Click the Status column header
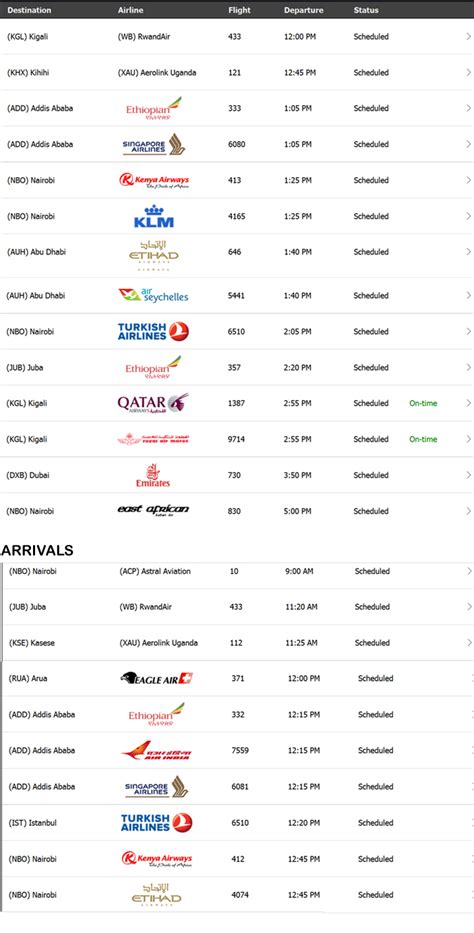474x933 pixels. tap(366, 10)
